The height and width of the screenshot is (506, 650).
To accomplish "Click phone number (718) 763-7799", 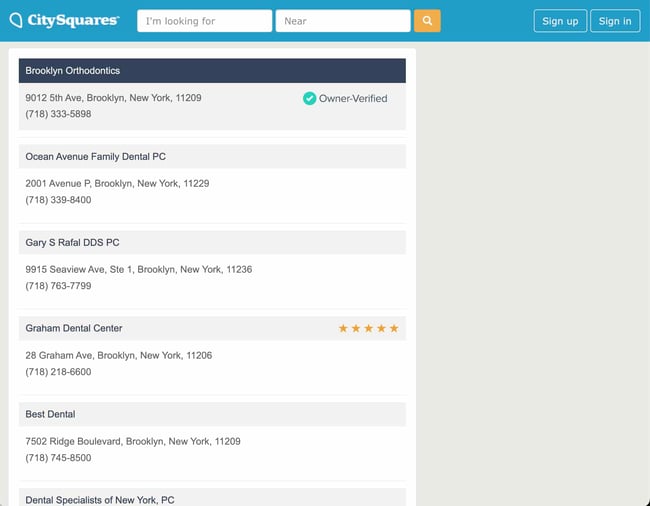I will (x=58, y=286).
